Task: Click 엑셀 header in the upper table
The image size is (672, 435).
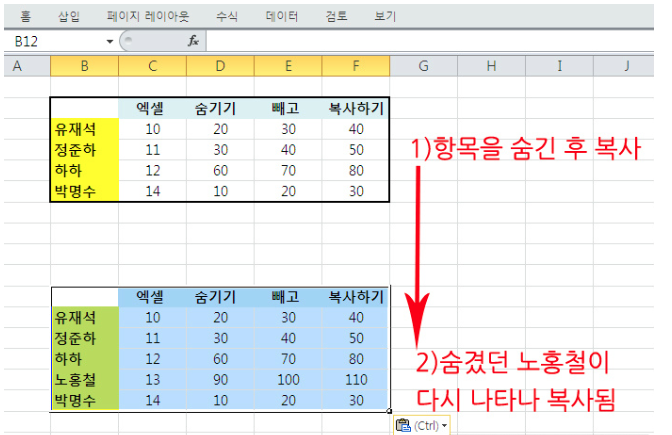Action: [x=153, y=108]
